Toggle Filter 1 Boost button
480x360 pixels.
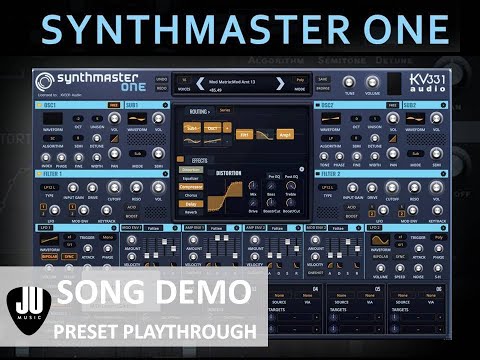tap(132, 216)
